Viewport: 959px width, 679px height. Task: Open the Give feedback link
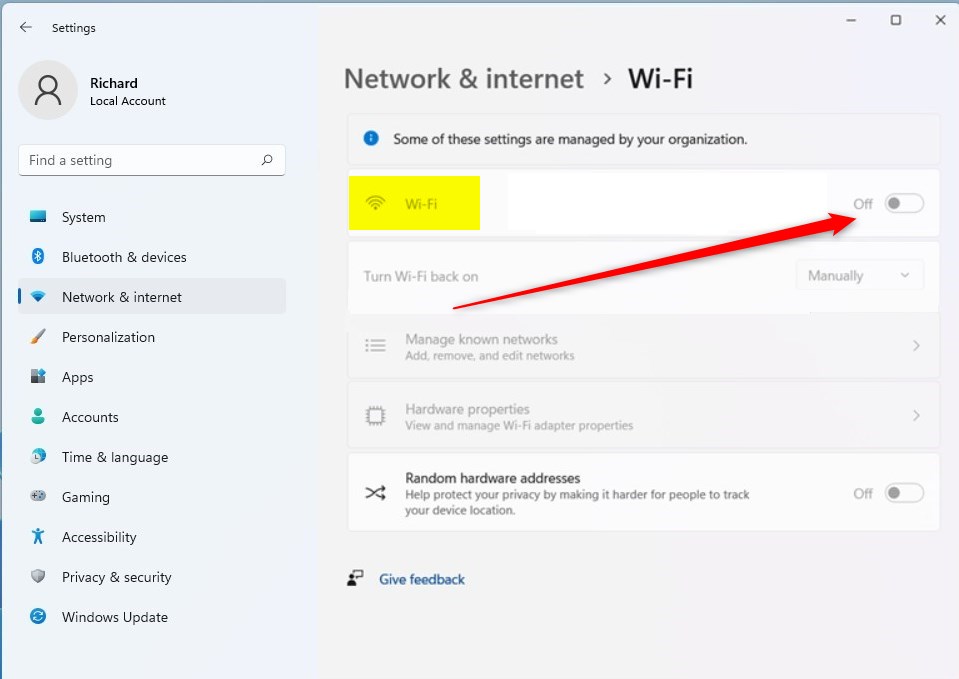421,579
